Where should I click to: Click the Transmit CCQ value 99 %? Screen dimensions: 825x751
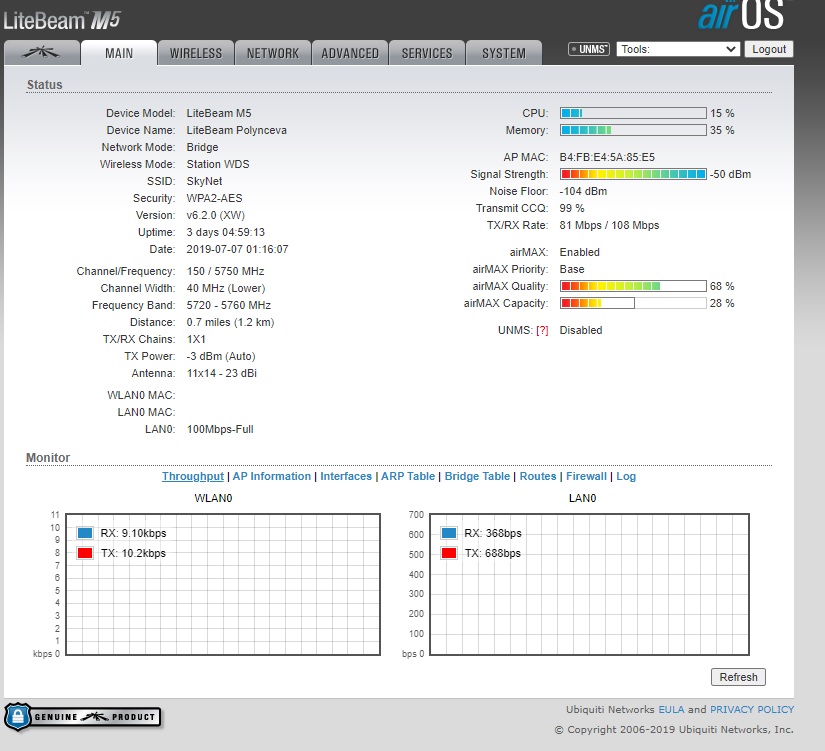[572, 208]
